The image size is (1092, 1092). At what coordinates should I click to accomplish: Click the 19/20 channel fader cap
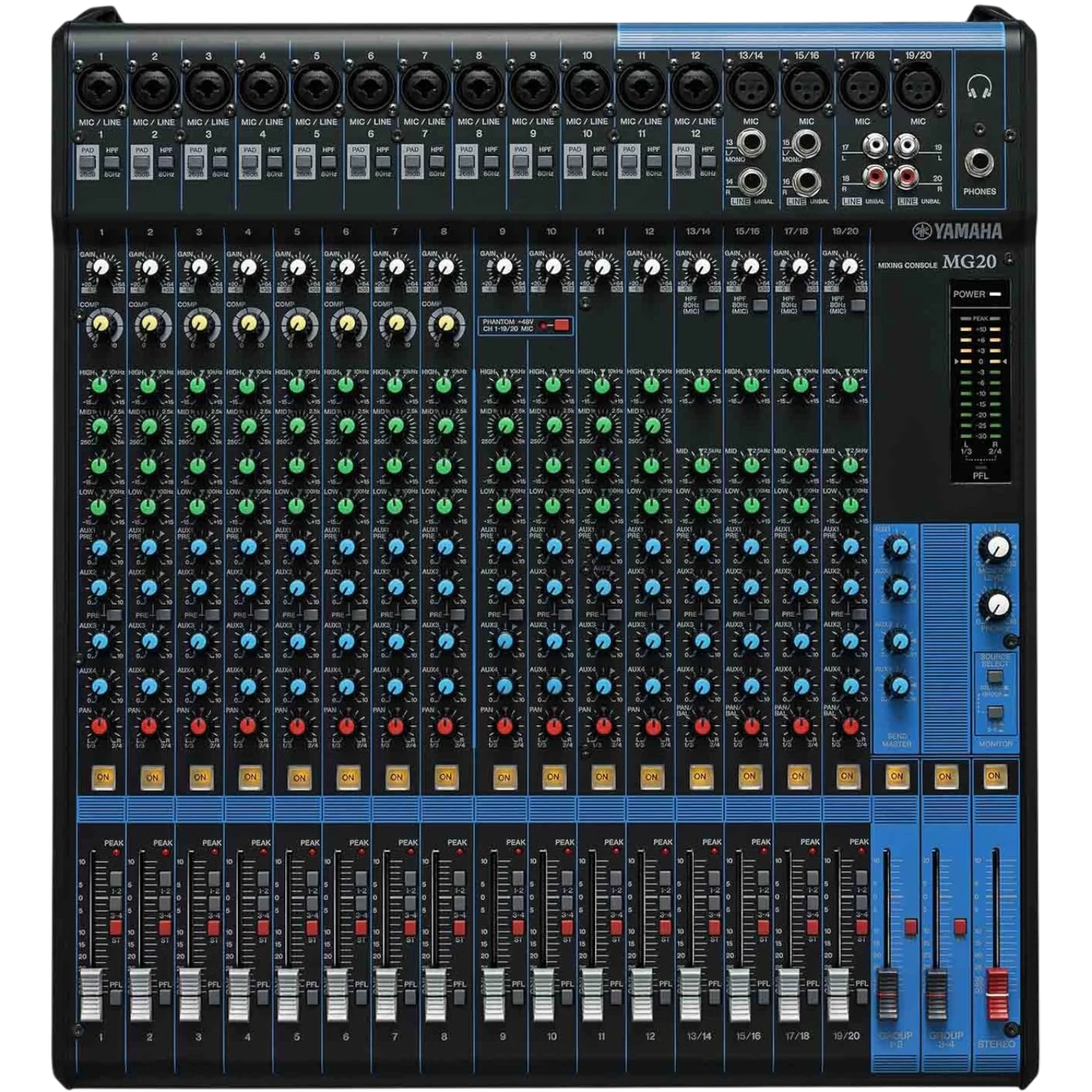point(838,994)
